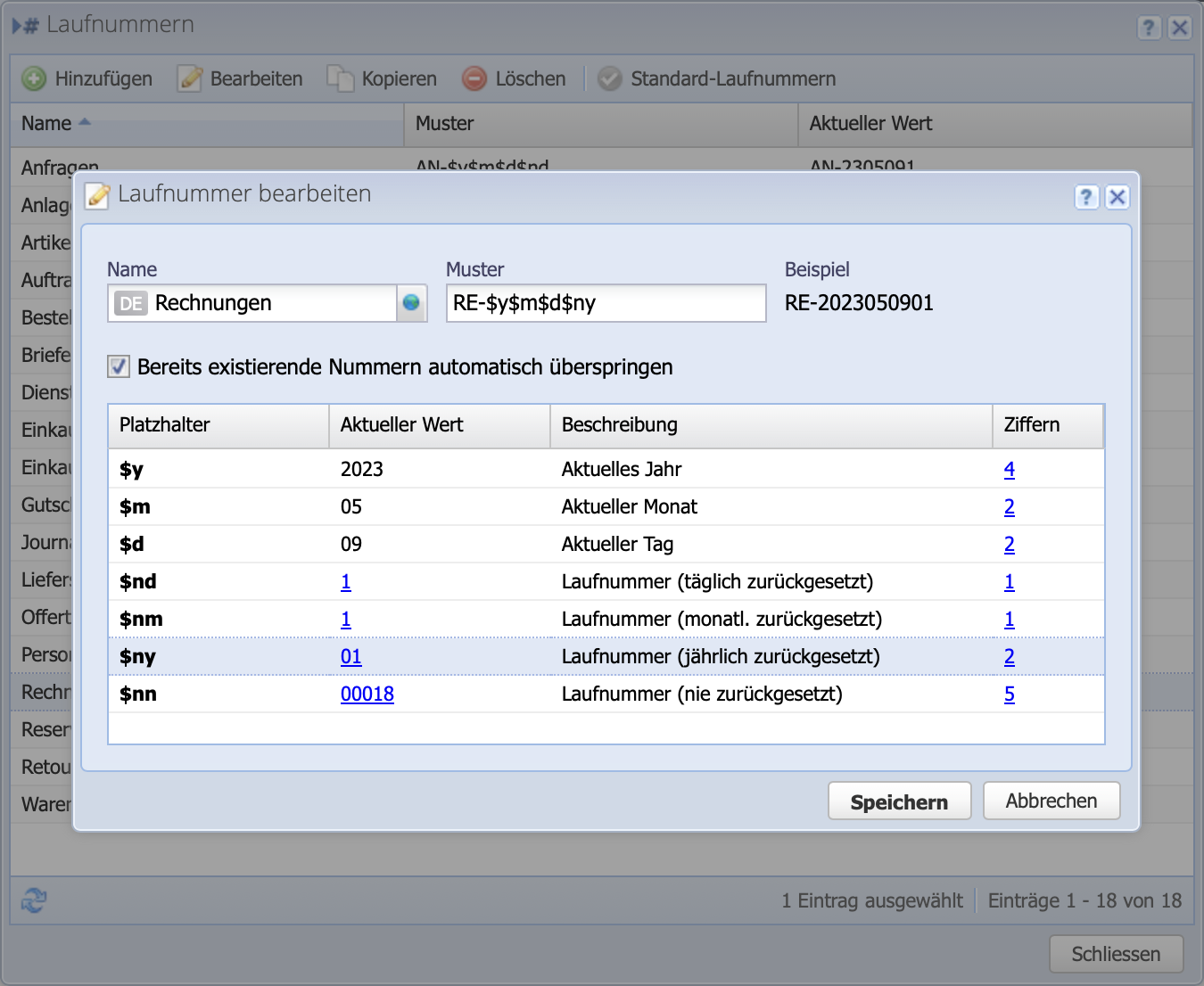The image size is (1204, 986).
Task: Save the sequence with the Speichern button
Action: click(x=899, y=801)
